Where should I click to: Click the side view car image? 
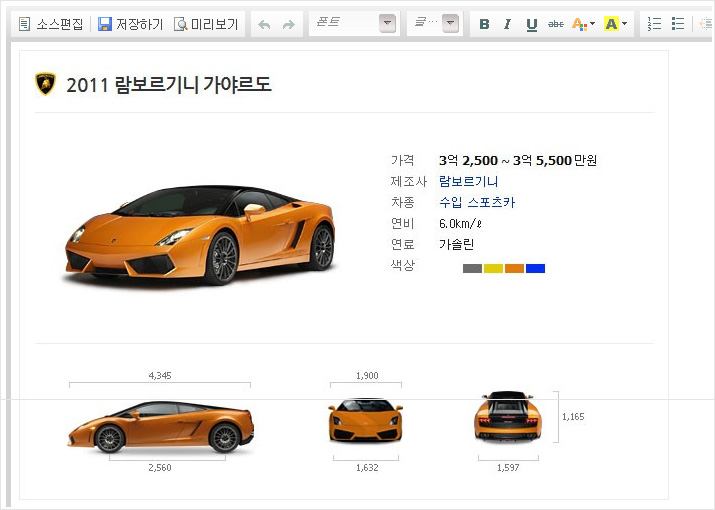161,427
